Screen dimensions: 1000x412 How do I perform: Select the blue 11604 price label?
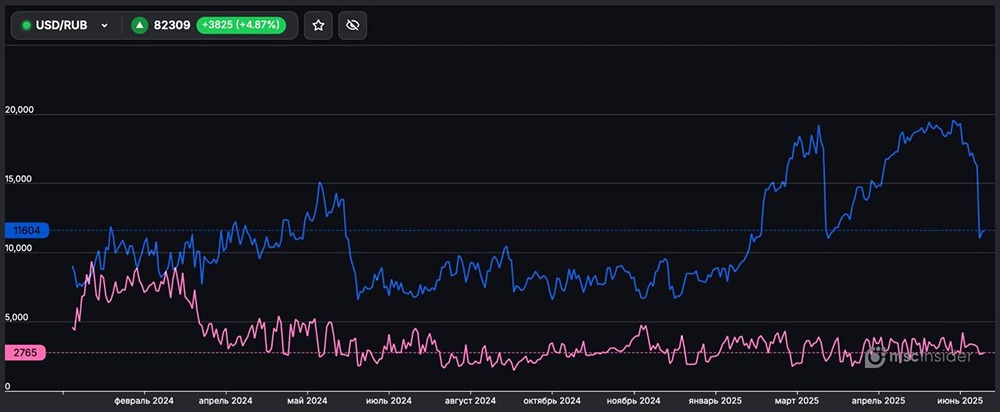tap(25, 230)
